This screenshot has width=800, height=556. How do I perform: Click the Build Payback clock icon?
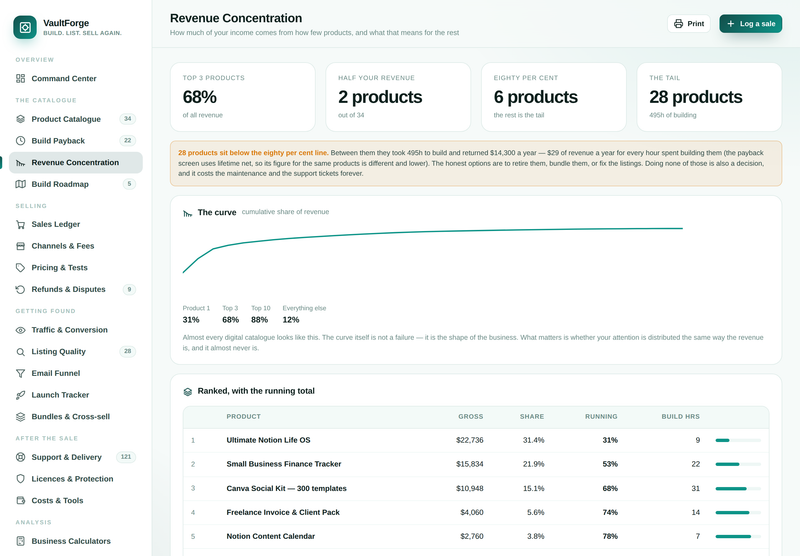point(20,140)
